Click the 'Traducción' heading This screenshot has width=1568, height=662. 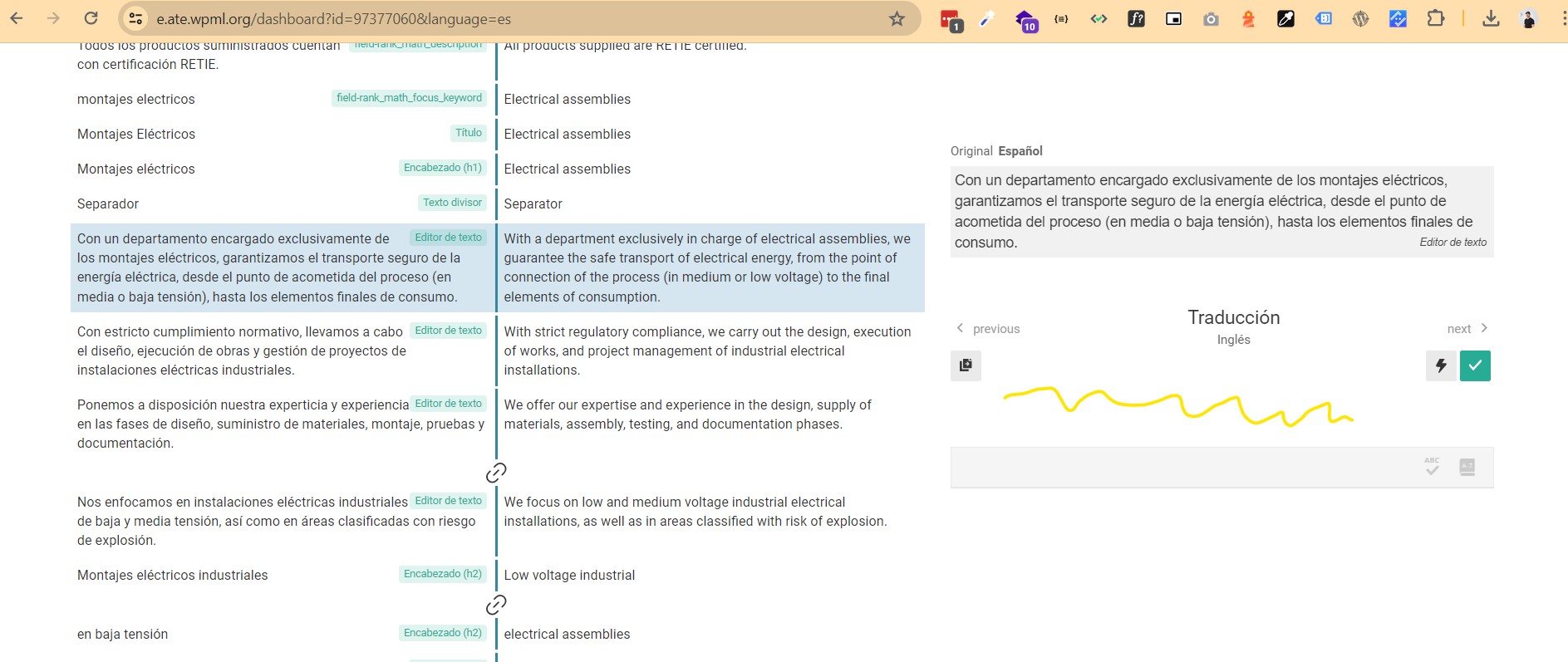coord(1233,317)
